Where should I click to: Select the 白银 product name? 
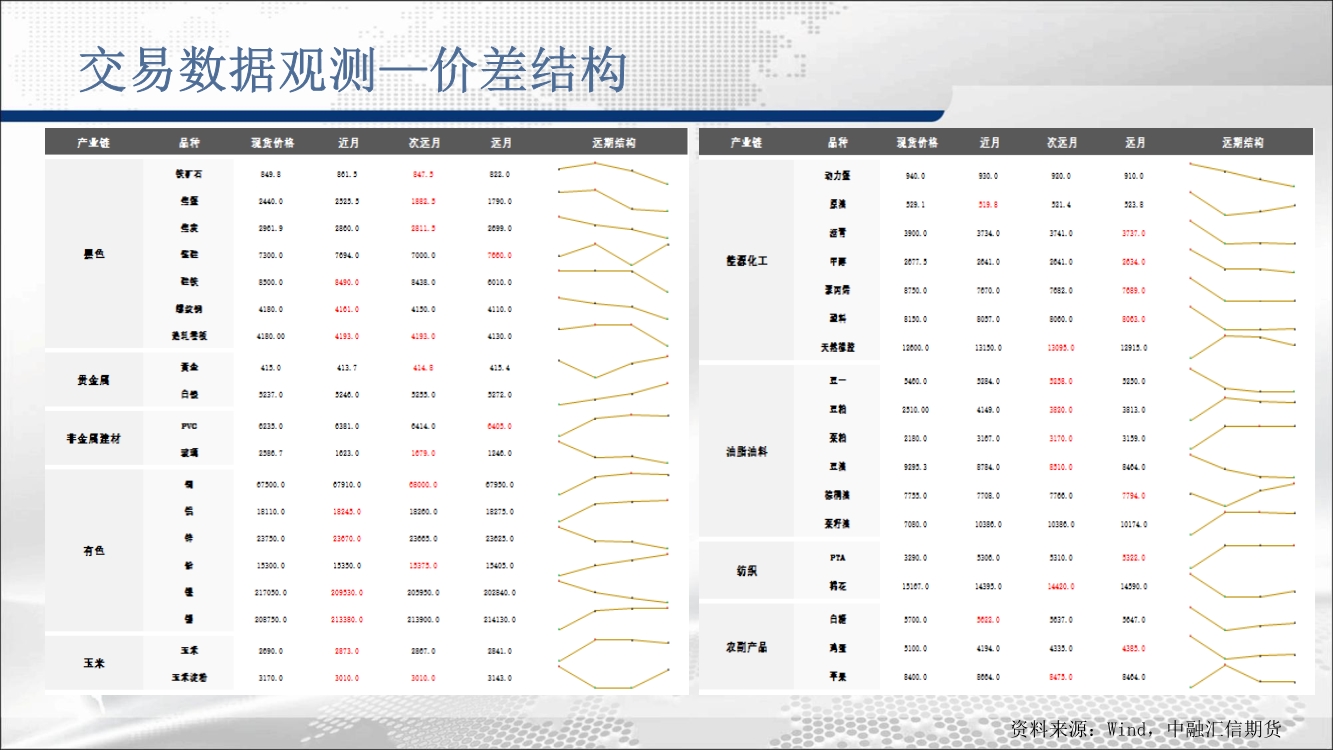coord(188,394)
